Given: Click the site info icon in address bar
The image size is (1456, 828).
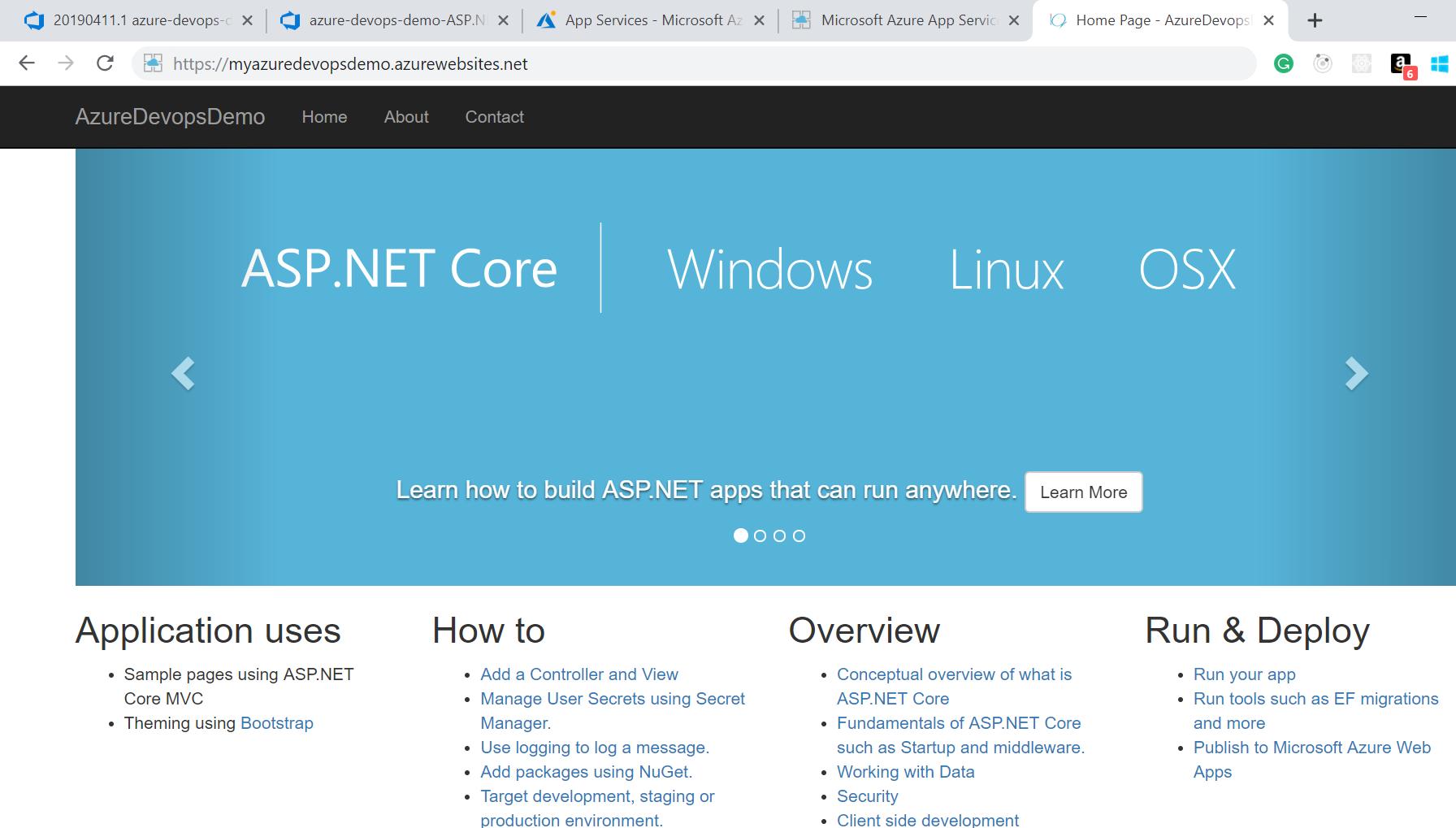Looking at the screenshot, I should click(x=153, y=63).
